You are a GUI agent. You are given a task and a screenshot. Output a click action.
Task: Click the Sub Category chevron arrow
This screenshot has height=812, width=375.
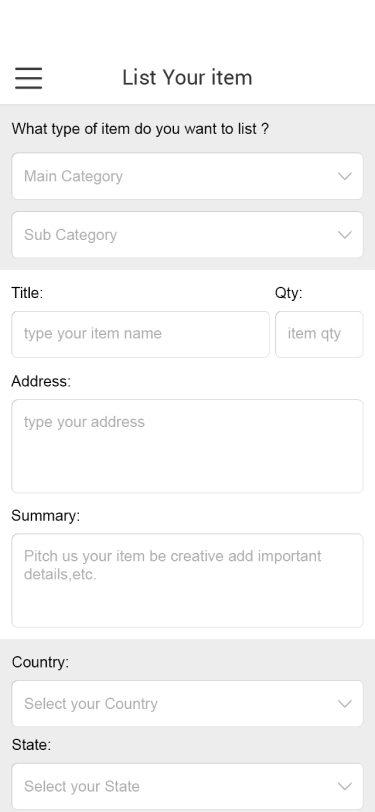click(344, 235)
